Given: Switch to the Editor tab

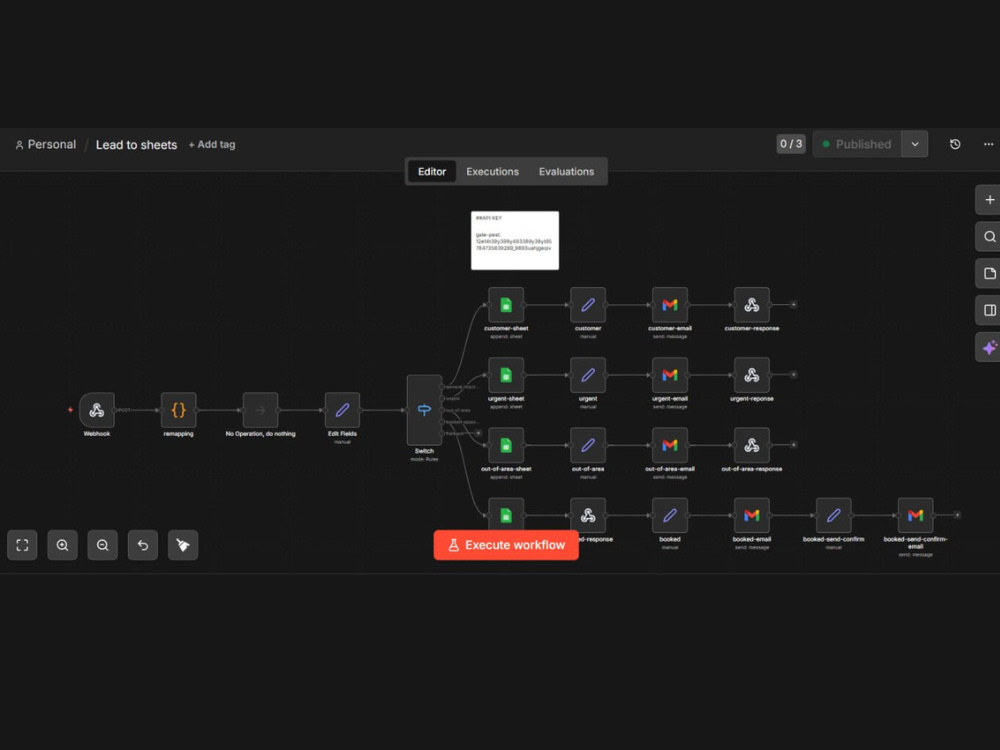Looking at the screenshot, I should [x=432, y=172].
